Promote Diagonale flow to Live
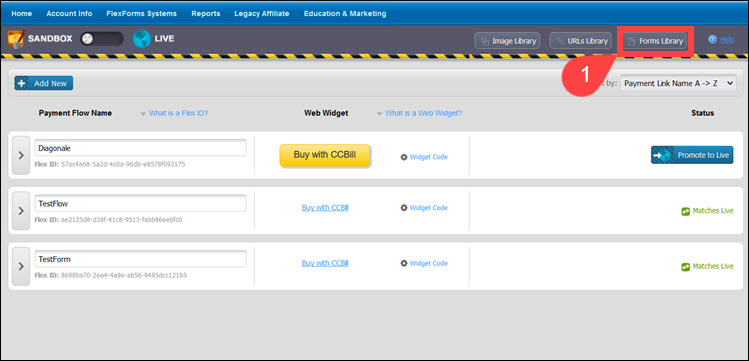 coord(692,155)
